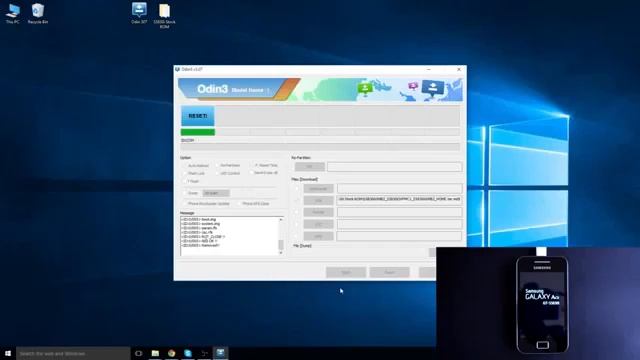Click the UMS file path field
The width and height of the screenshot is (640, 360).
click(x=400, y=236)
